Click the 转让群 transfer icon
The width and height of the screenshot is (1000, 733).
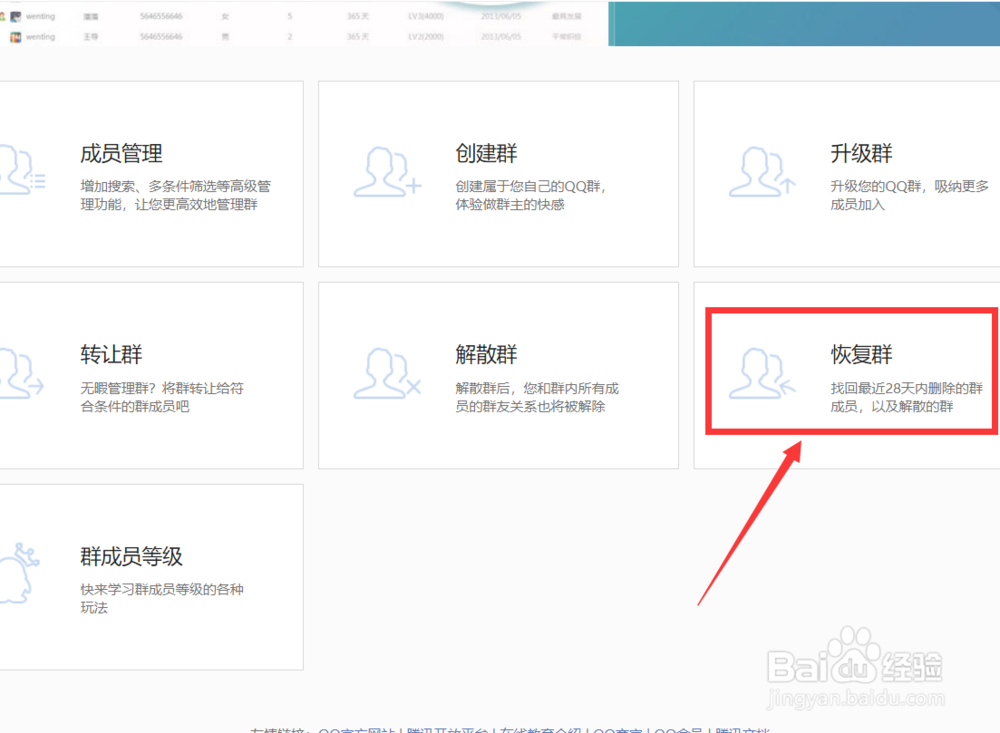click(21, 373)
